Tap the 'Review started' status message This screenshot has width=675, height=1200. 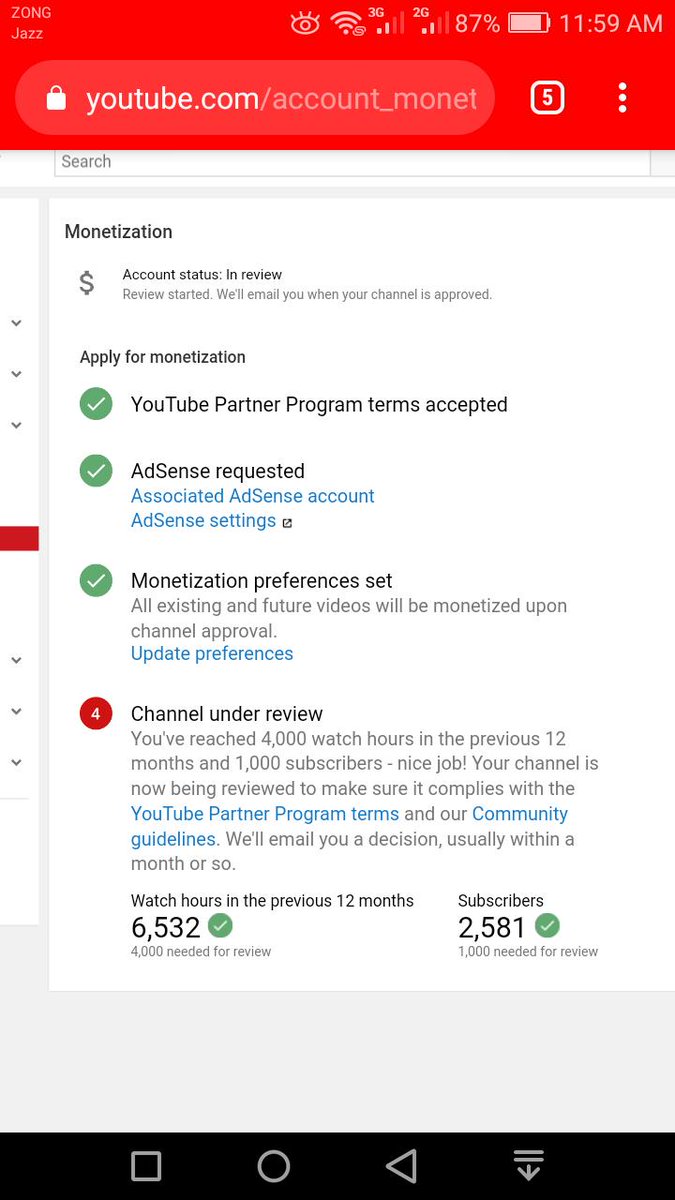(307, 295)
